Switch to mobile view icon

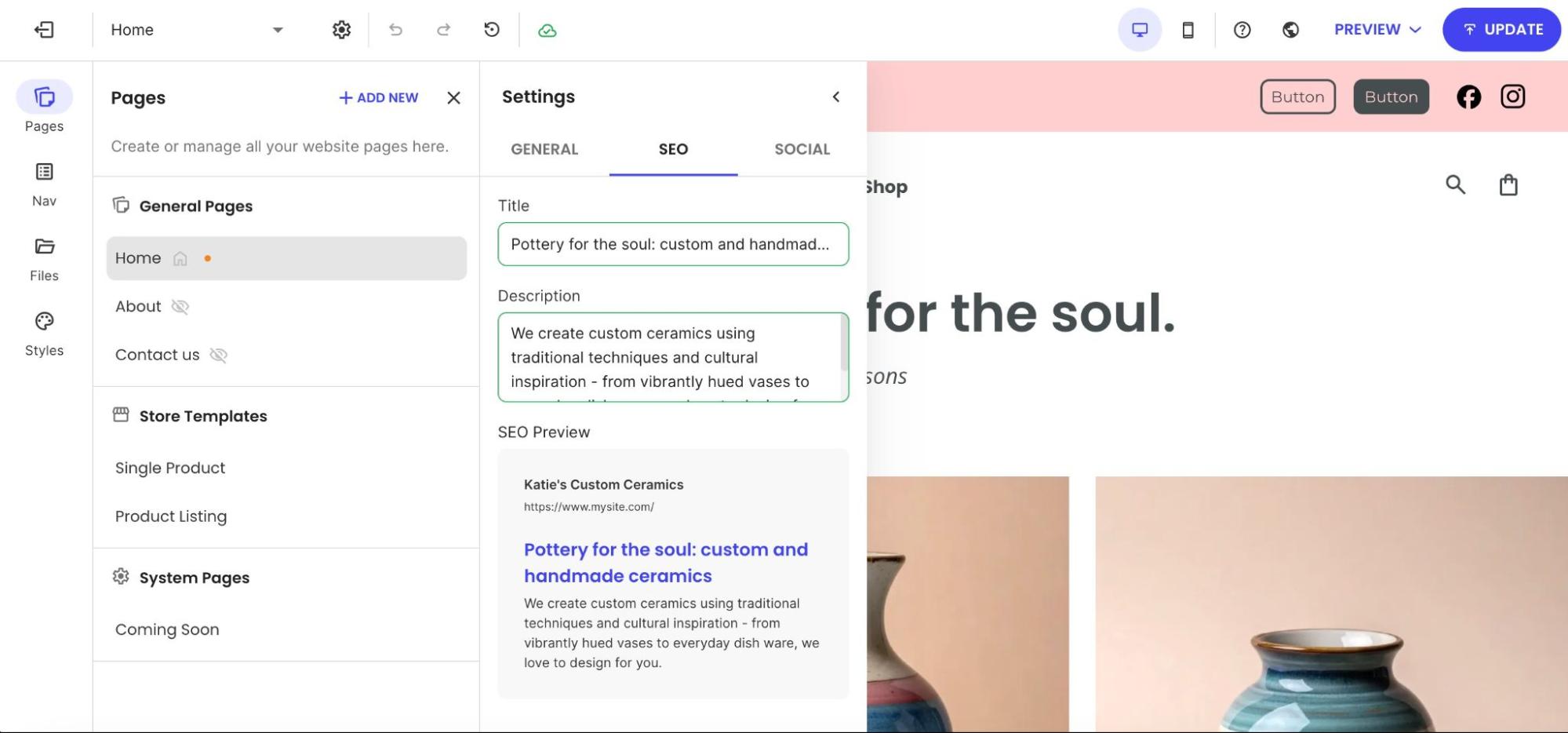coord(1188,30)
